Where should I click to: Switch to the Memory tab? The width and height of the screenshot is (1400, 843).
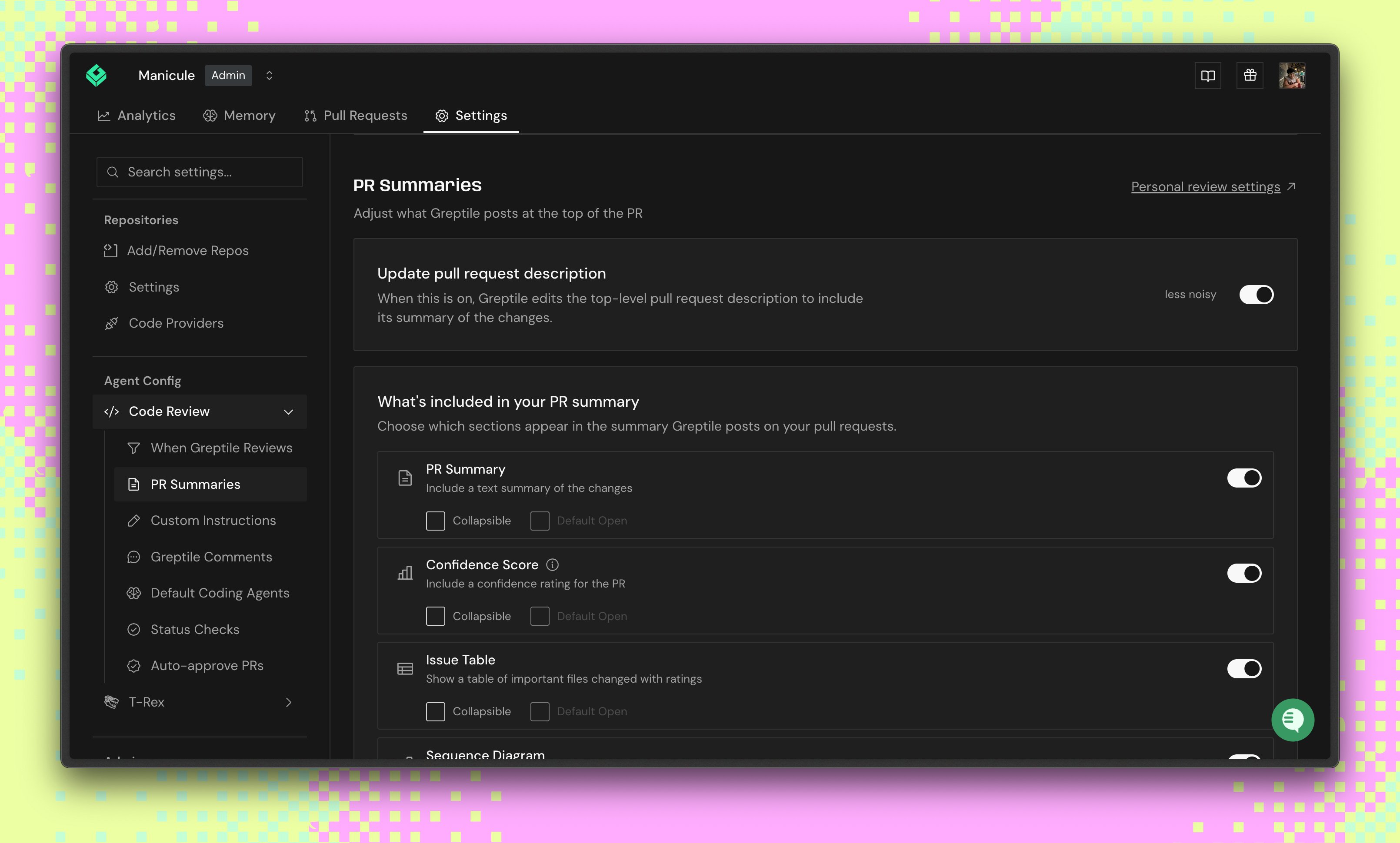click(x=239, y=116)
